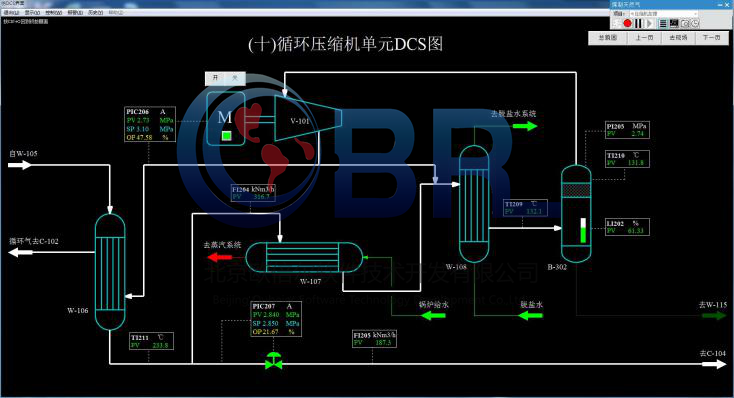Open the LI202 level indicator box

[x=627, y=227]
